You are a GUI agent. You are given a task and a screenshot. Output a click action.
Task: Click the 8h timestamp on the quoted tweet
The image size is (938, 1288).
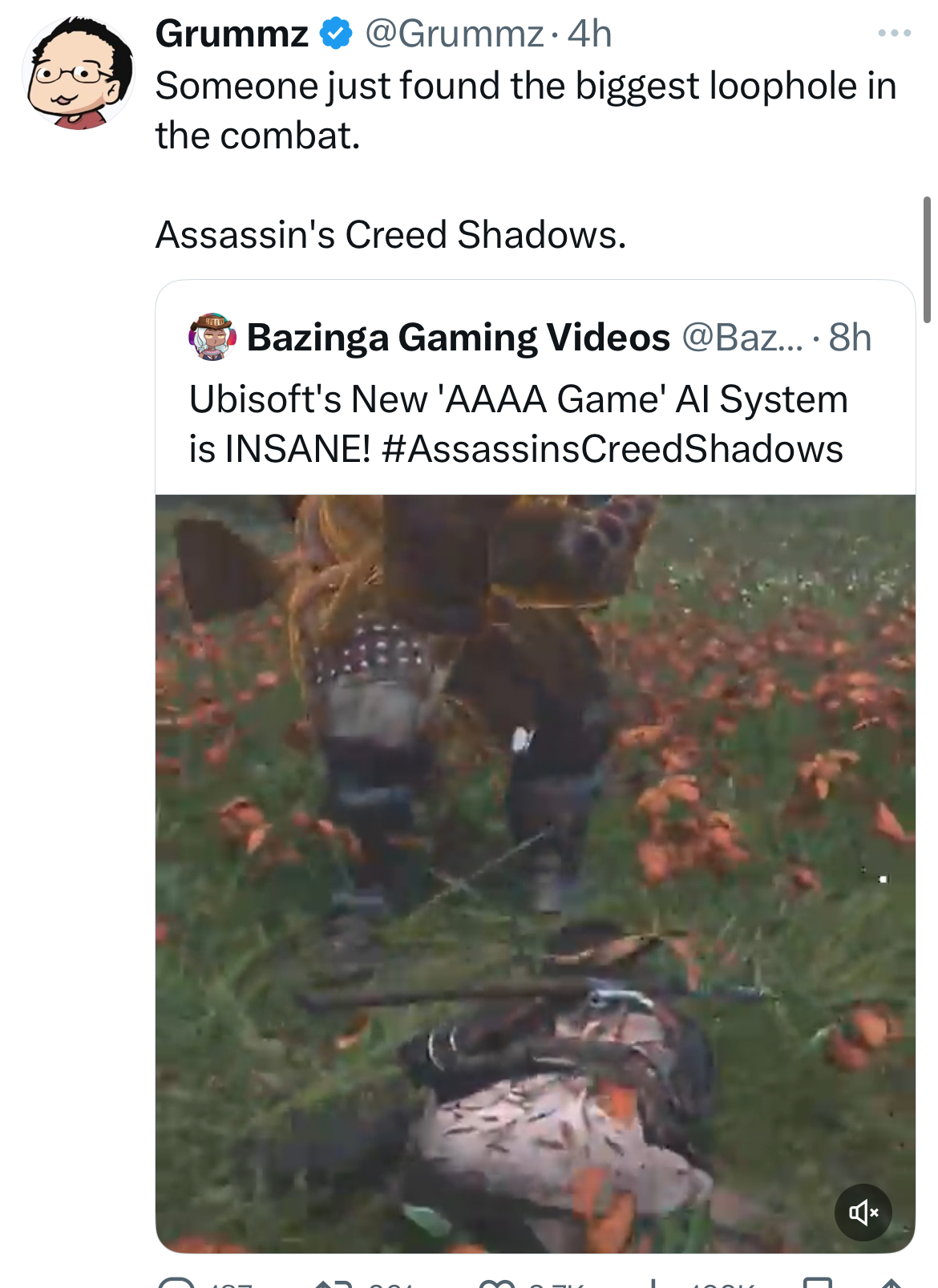tap(850, 337)
